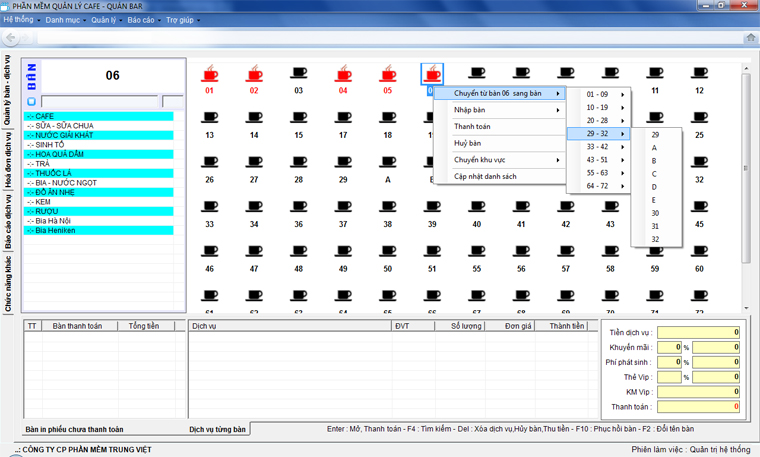
Task: Select occupied table 01 icon
Action: [209, 73]
